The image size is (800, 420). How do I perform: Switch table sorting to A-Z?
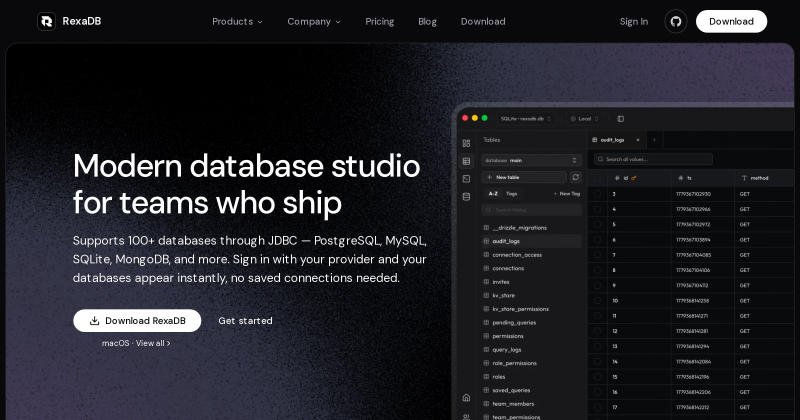point(493,194)
